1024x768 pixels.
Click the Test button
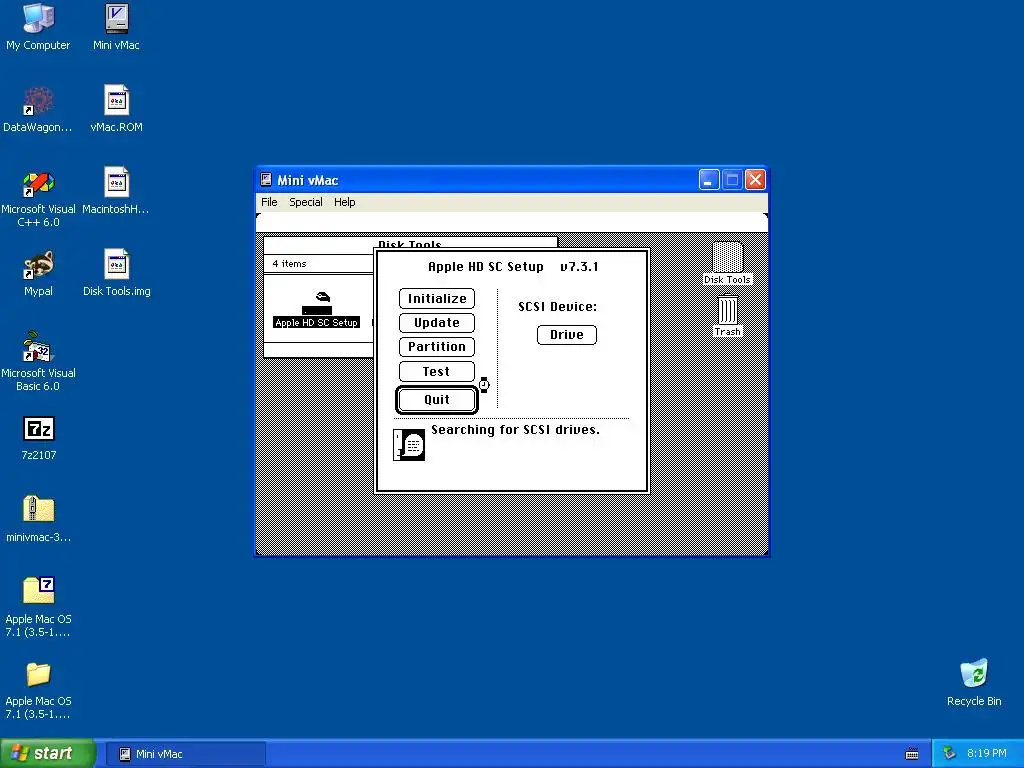point(437,372)
